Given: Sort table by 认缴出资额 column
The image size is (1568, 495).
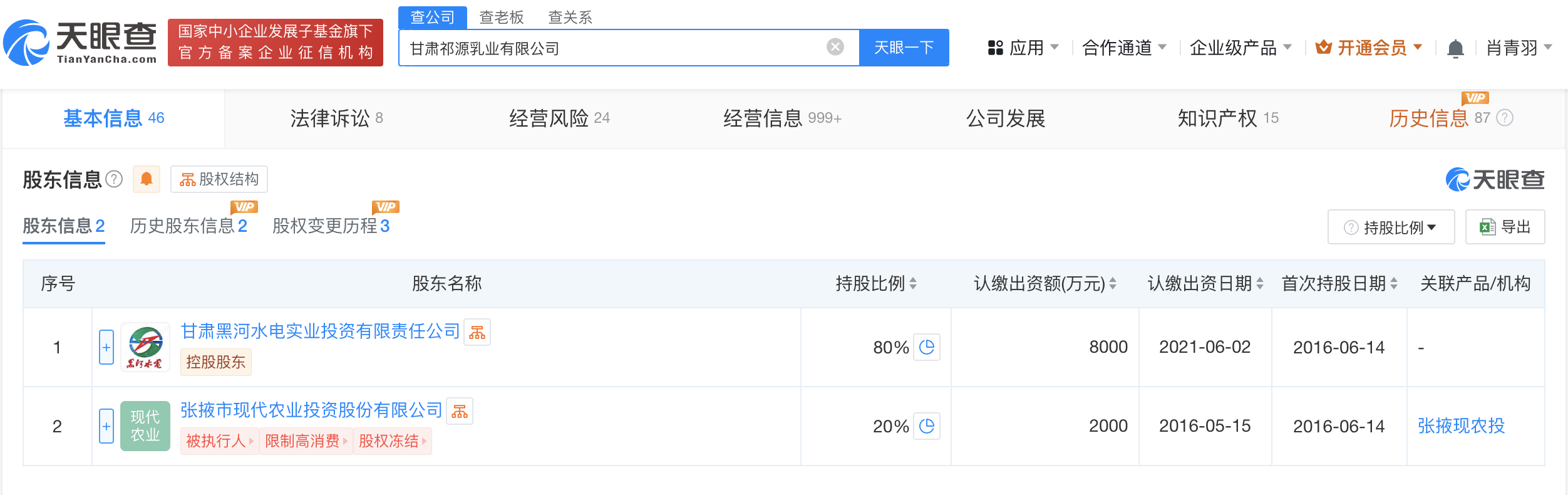Looking at the screenshot, I should point(1113,284).
